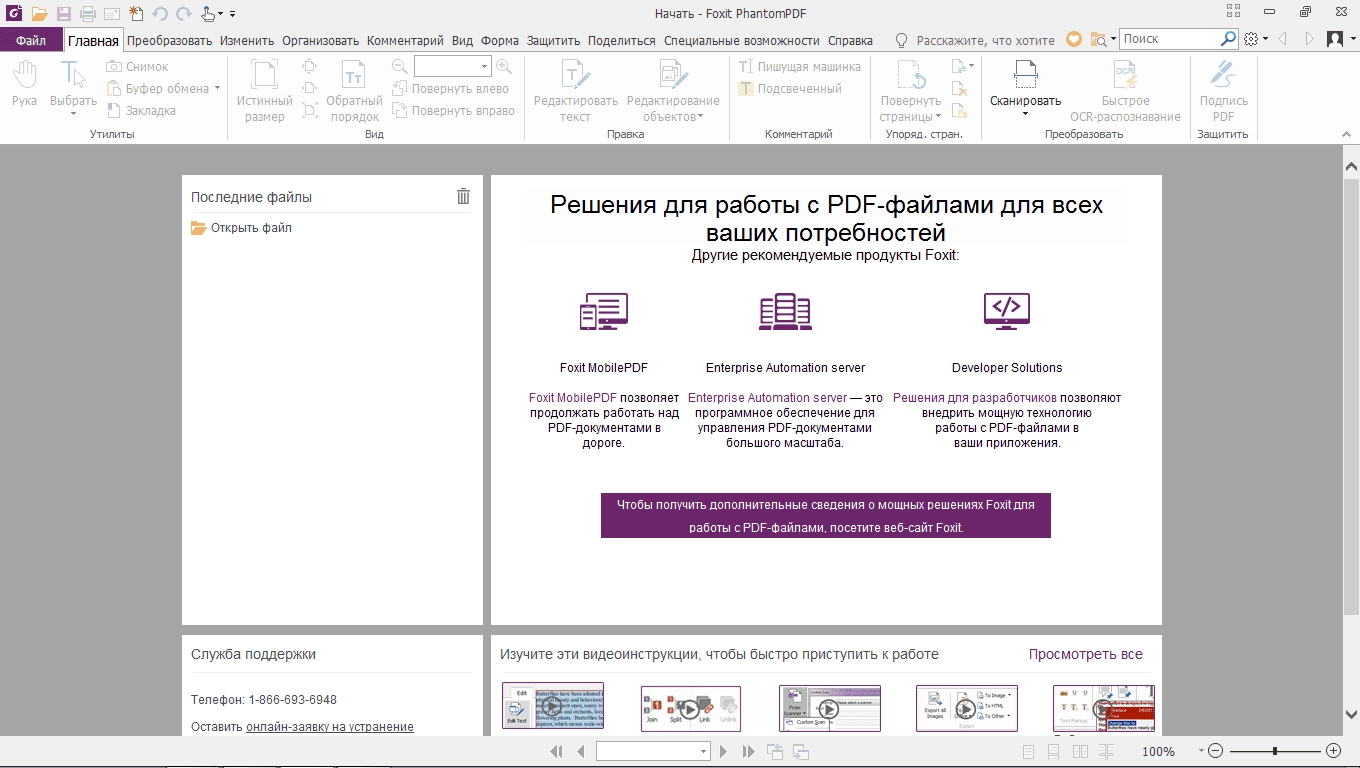Viewport: 1360px width, 768px height.
Task: Toggle single page view in status bar
Action: [1029, 751]
